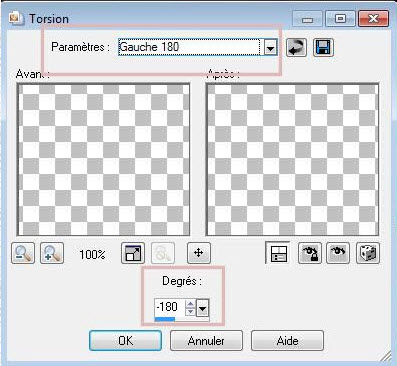The image size is (397, 366).
Task: Minimize the Torsion dialog
Action: coord(307,19)
